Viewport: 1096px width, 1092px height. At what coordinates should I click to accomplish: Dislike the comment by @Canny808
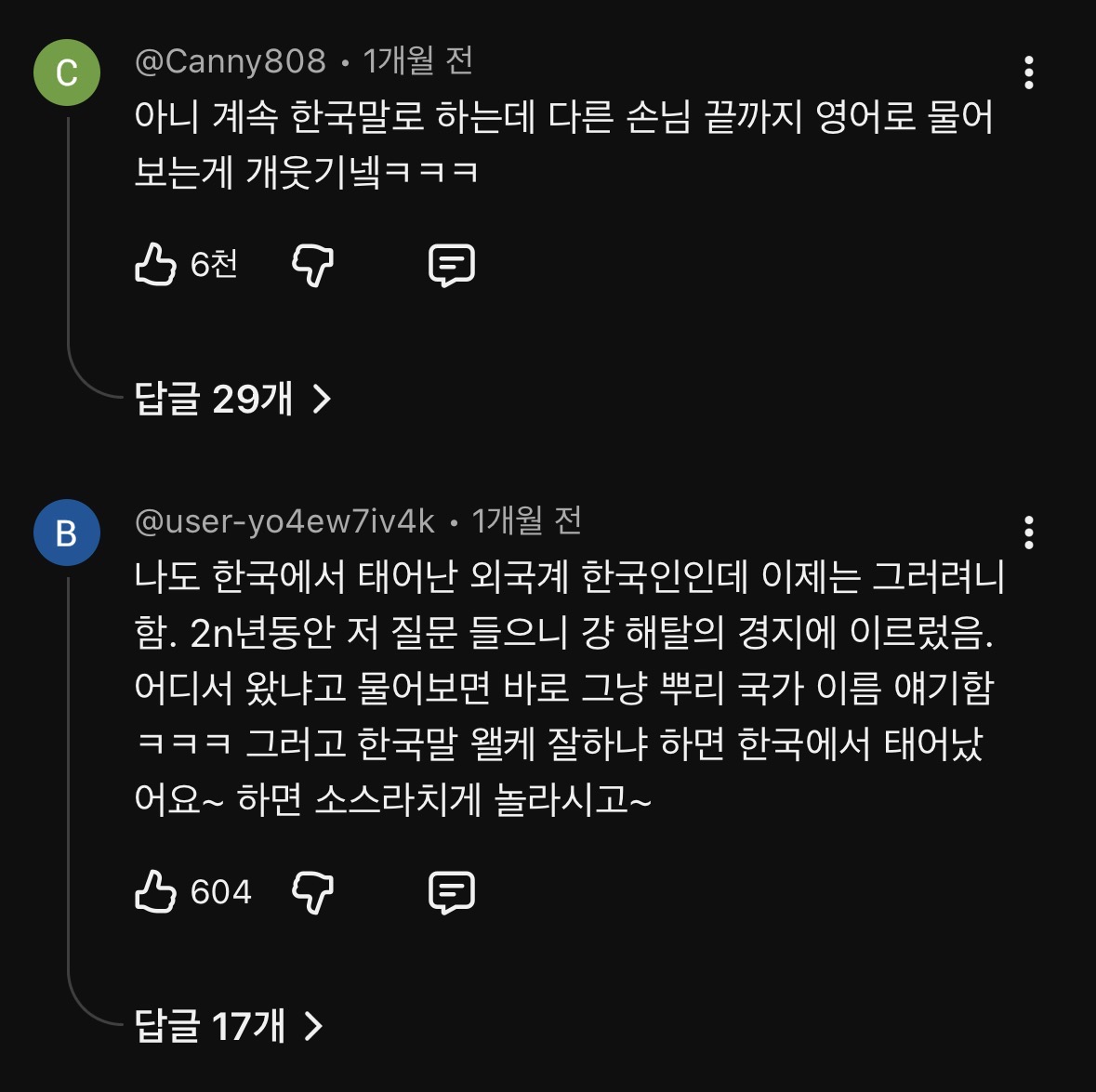tap(312, 265)
